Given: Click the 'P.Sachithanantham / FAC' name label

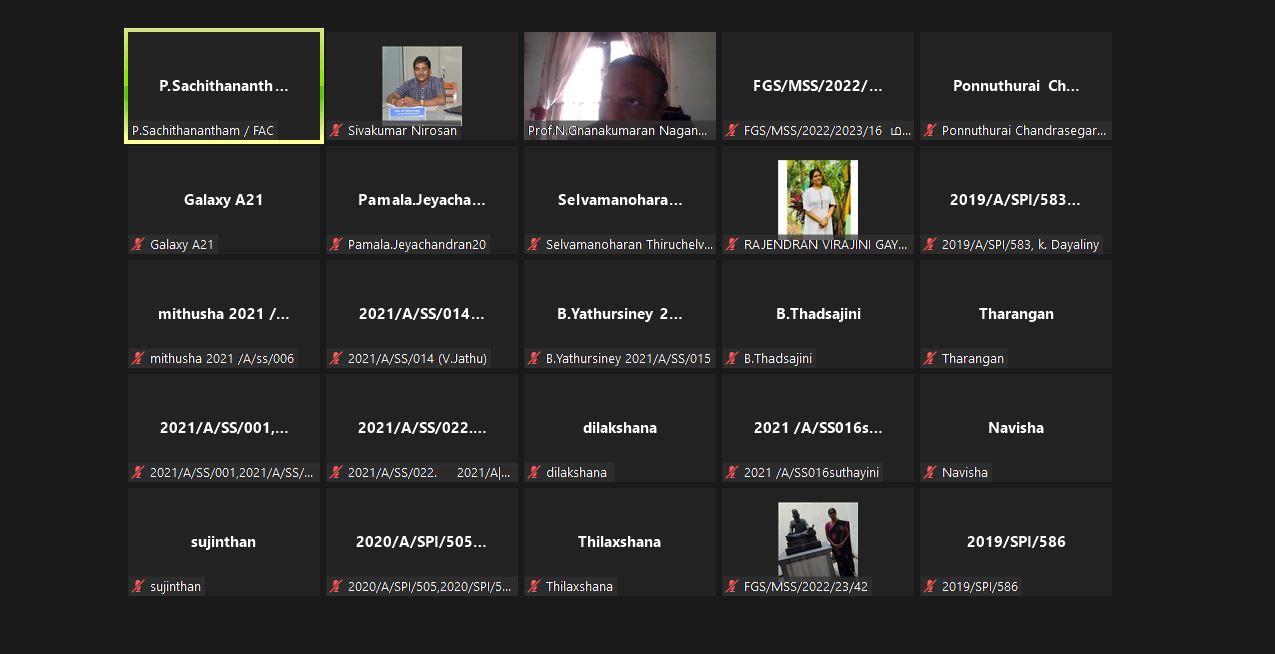Looking at the screenshot, I should pos(203,131).
